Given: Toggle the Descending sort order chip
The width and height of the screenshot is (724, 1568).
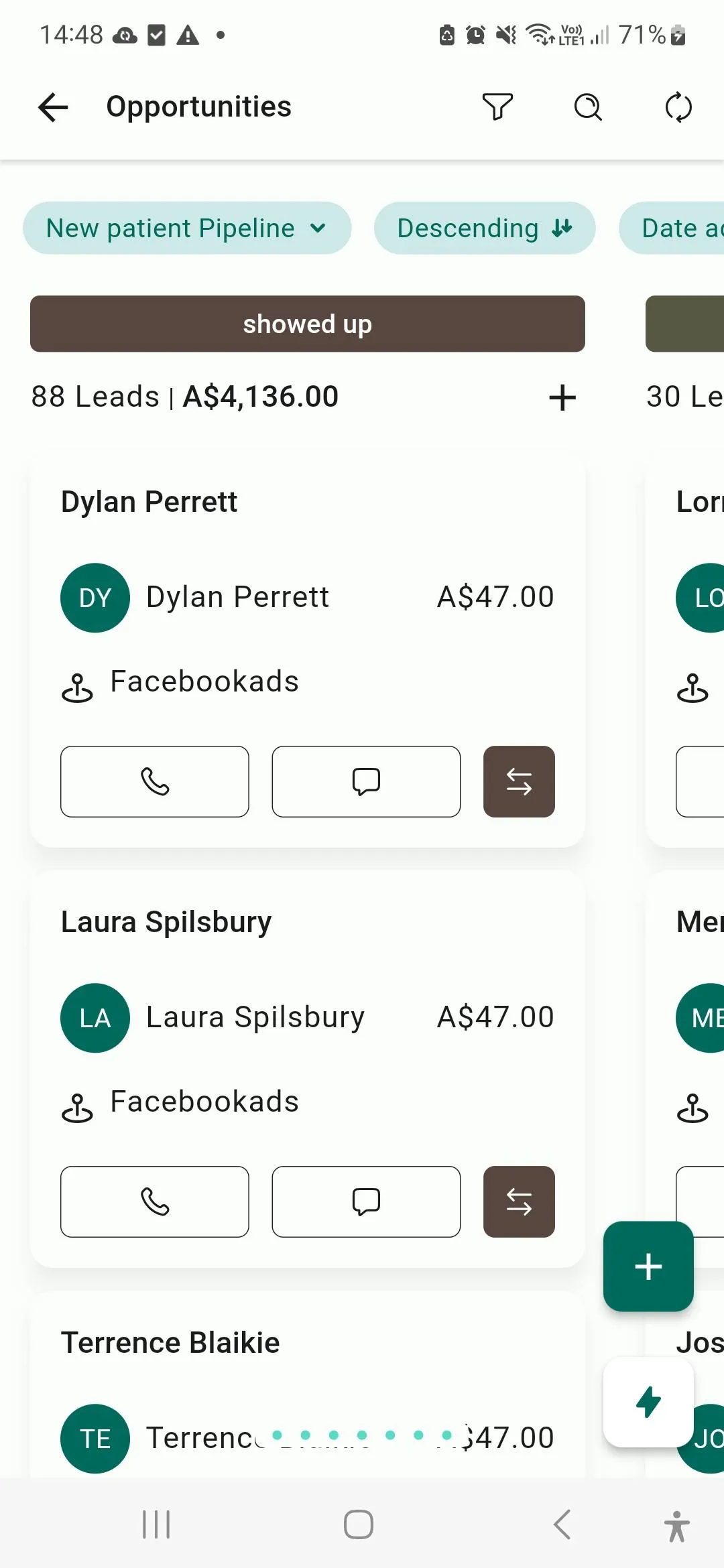Looking at the screenshot, I should (484, 228).
